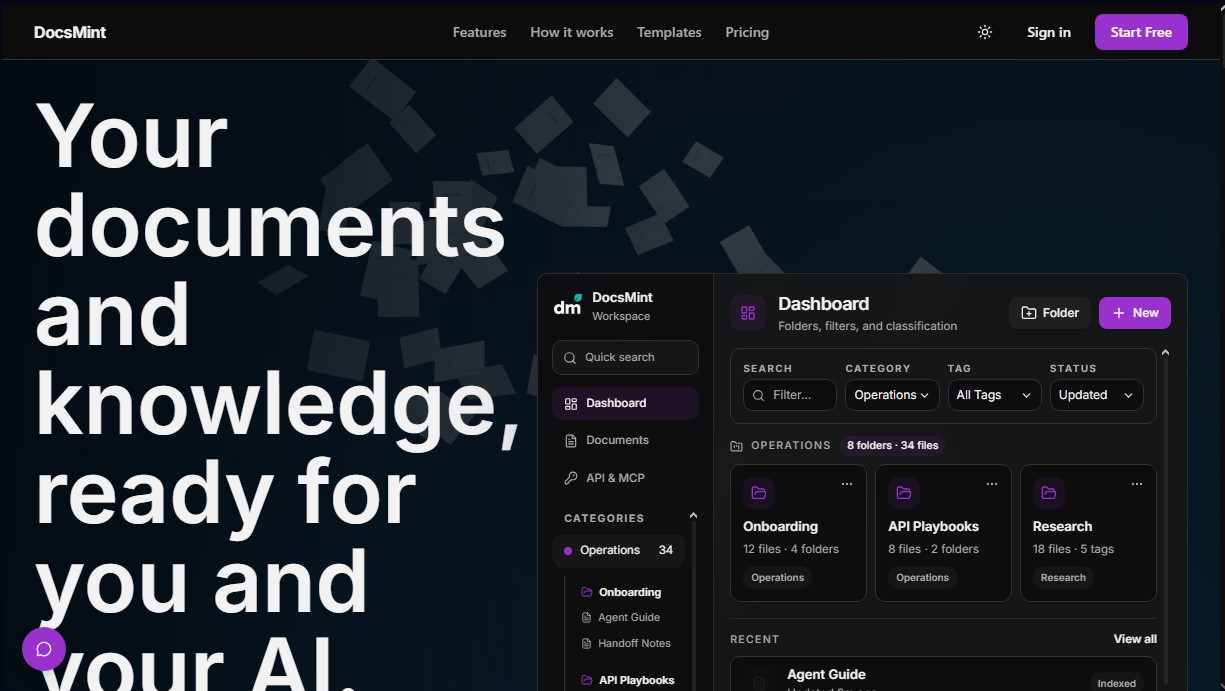Click the purple Dashboard header icon
Screen dimensions: 1225x691
[748, 313]
